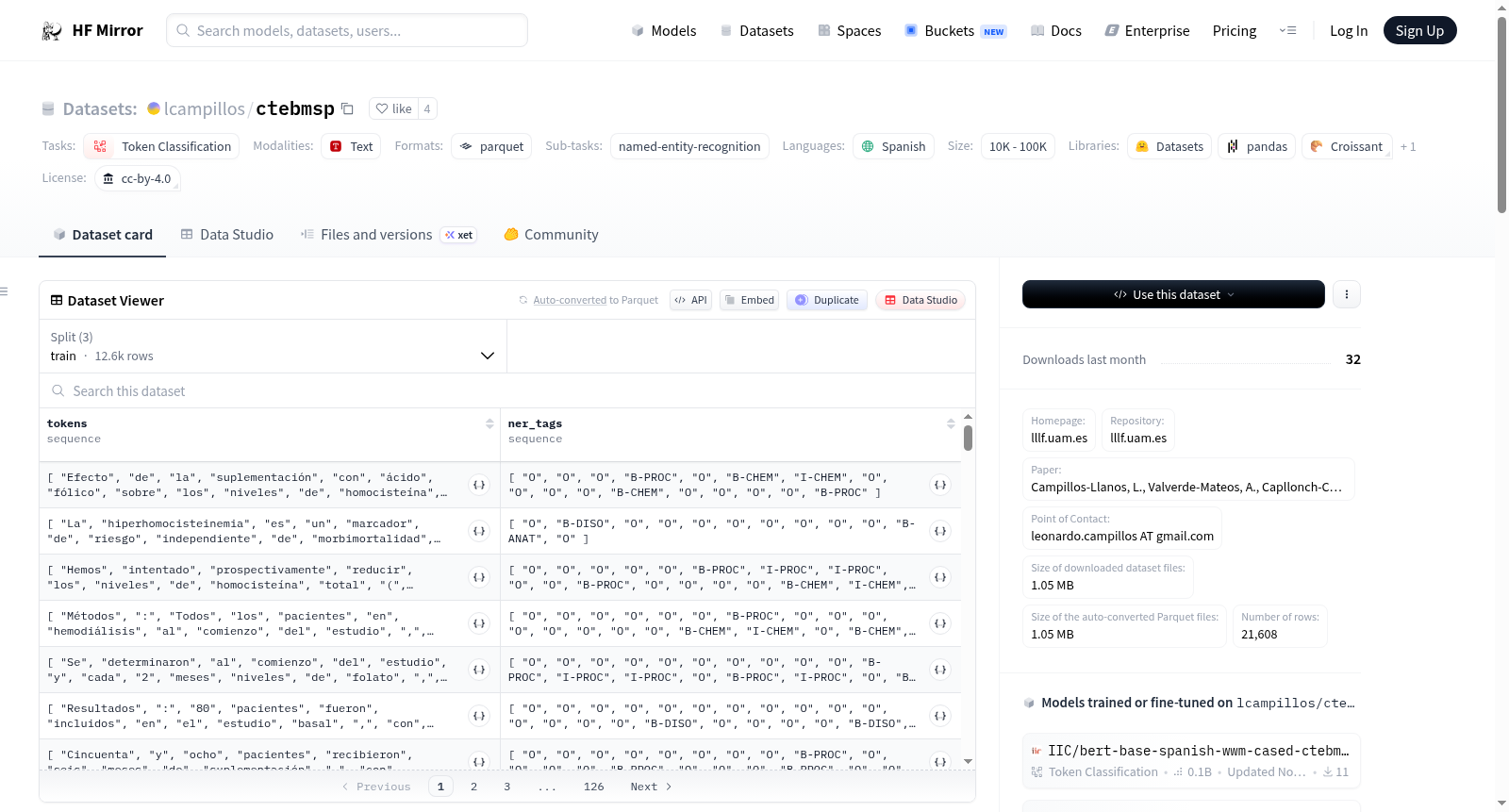The height and width of the screenshot is (812, 1509).
Task: Click the Sign Up button
Action: 1420,30
